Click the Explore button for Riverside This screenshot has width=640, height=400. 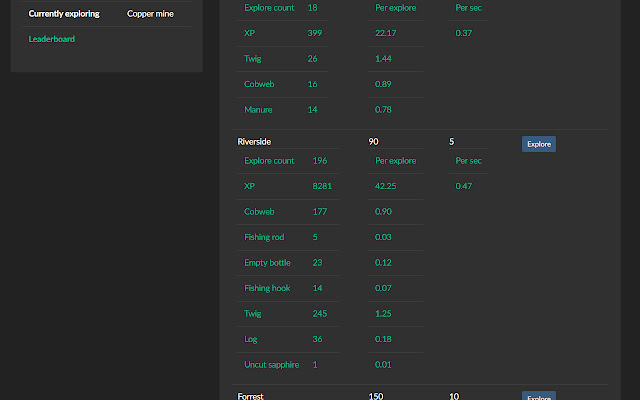[538, 144]
